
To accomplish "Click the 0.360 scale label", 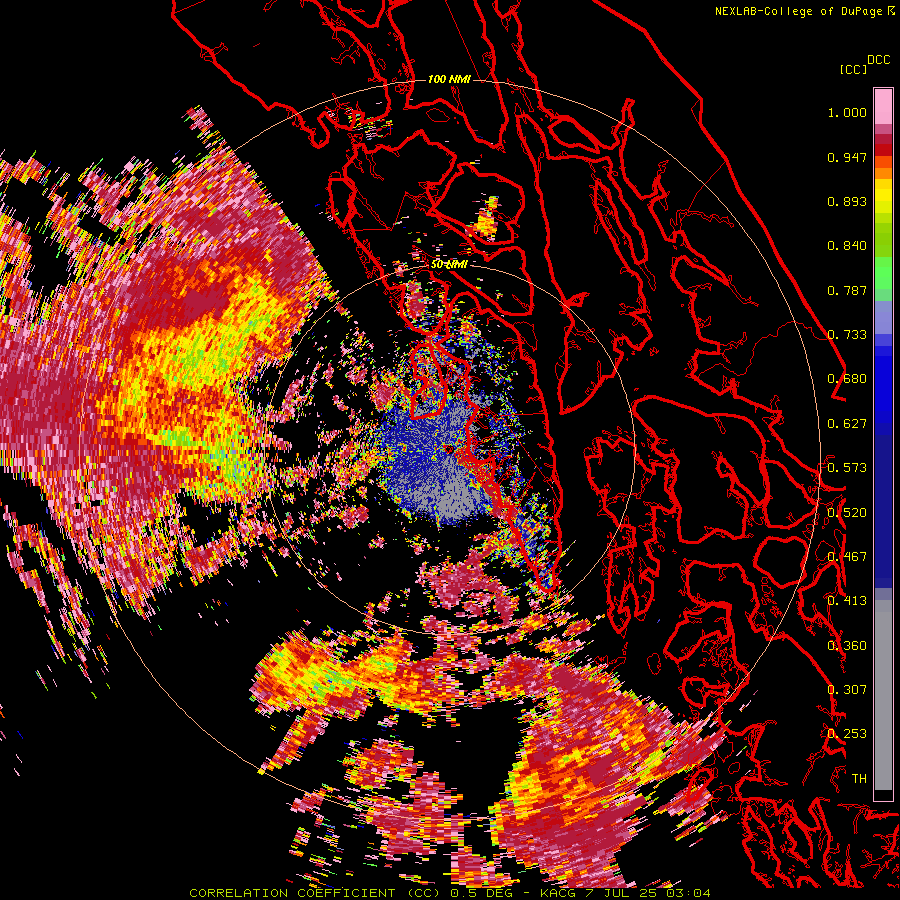I will (x=847, y=646).
